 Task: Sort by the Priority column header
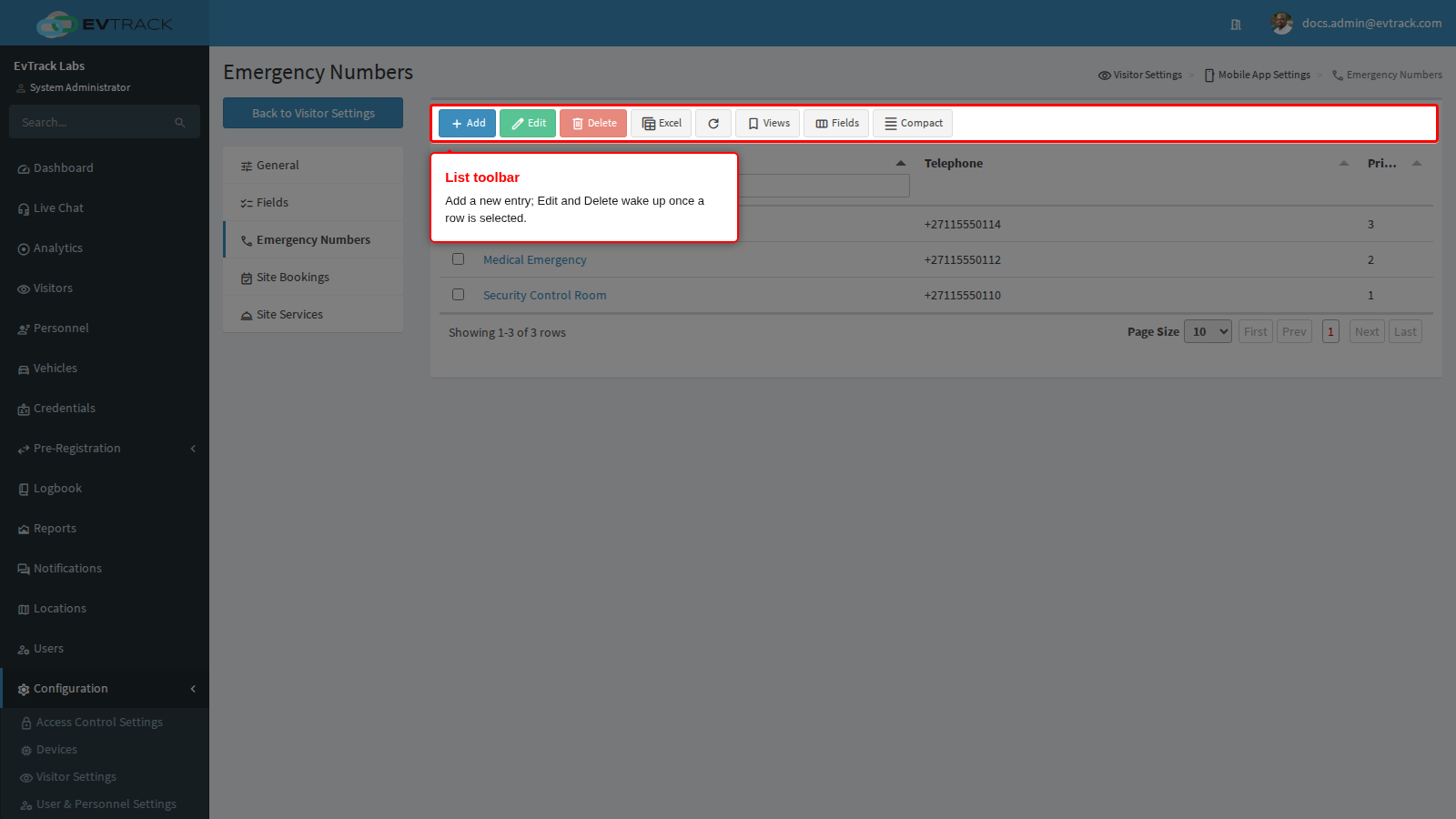(1382, 164)
